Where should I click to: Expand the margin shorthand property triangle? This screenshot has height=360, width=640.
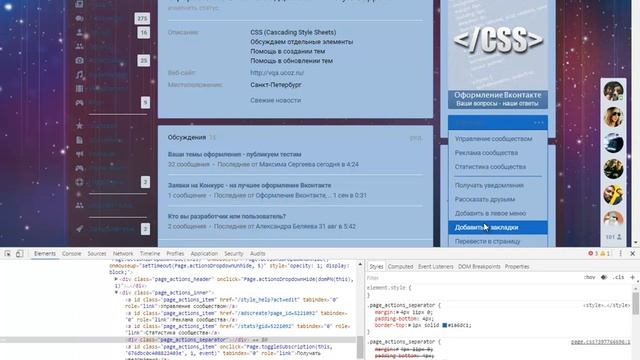click(x=397, y=312)
